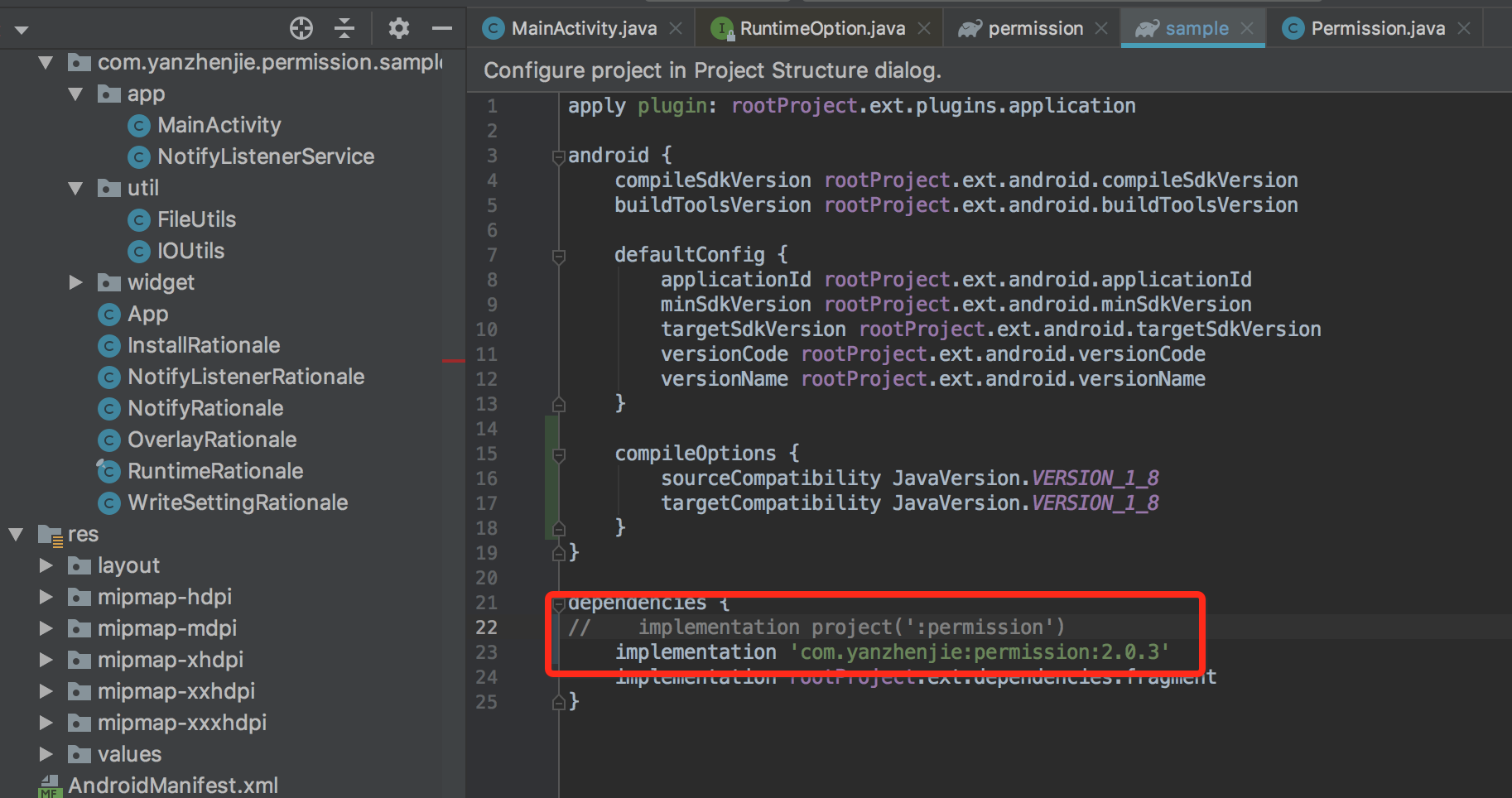Expand the layout folder
Screen dimensions: 1512x798
pyautogui.click(x=46, y=565)
